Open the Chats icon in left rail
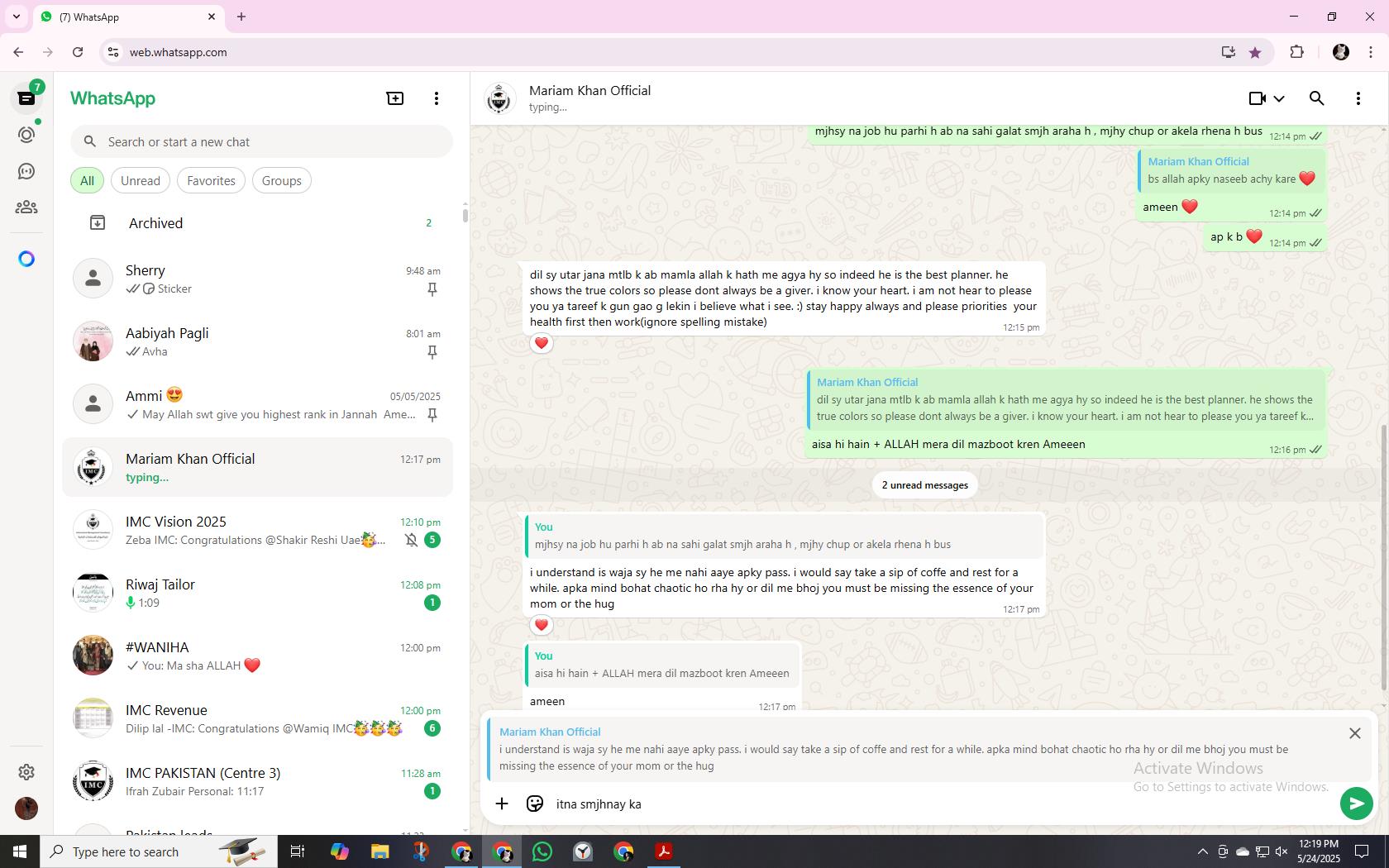The width and height of the screenshot is (1389, 868). tap(26, 98)
